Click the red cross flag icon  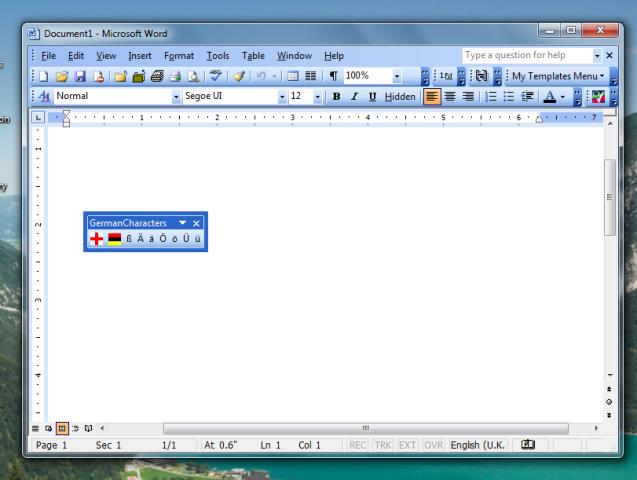(x=96, y=239)
